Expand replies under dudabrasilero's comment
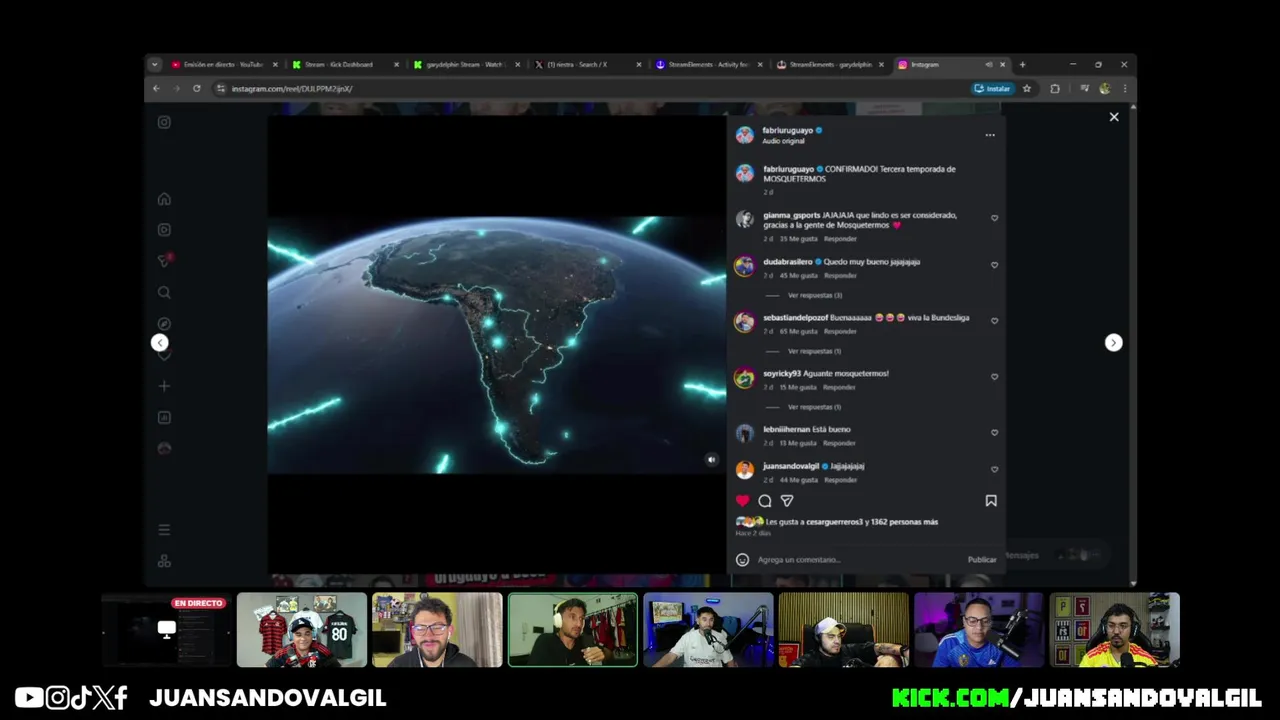This screenshot has width=1280, height=720. click(x=814, y=295)
